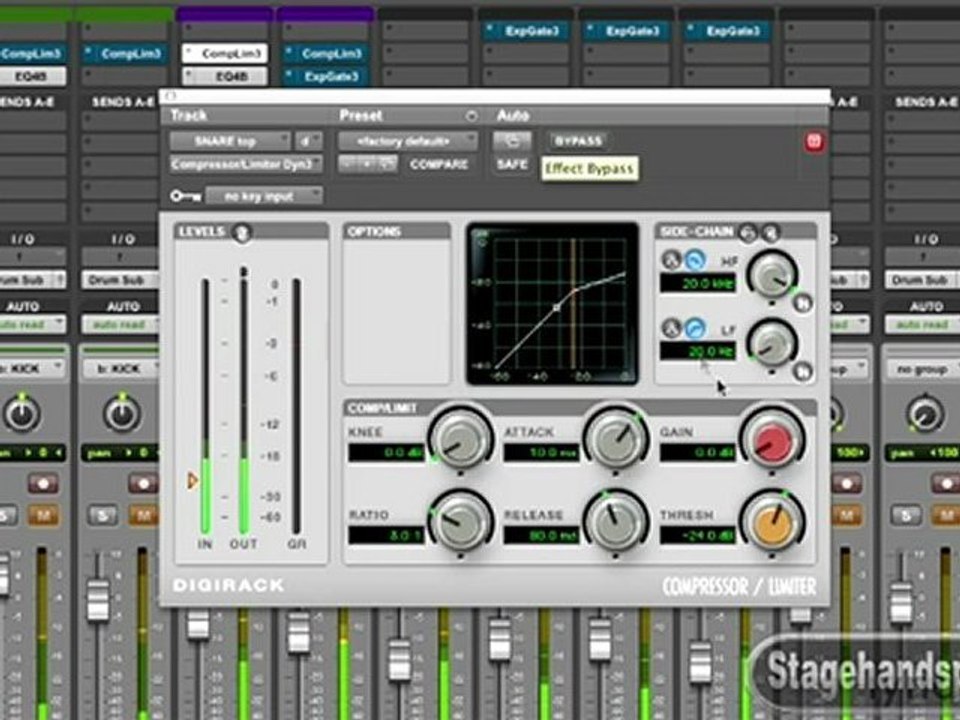960x720 pixels.
Task: Click the plug-in automation enable button under Auto
Action: click(x=512, y=141)
